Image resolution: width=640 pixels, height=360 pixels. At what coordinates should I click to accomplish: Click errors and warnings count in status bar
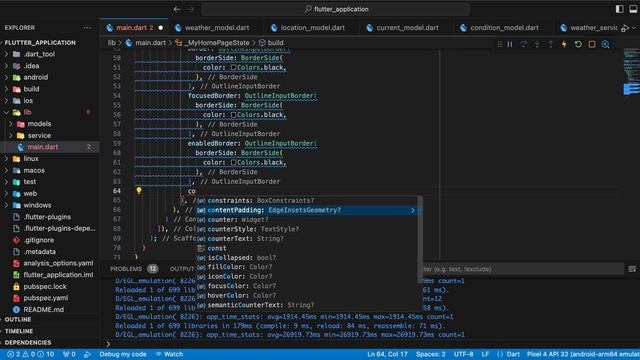pos(30,354)
